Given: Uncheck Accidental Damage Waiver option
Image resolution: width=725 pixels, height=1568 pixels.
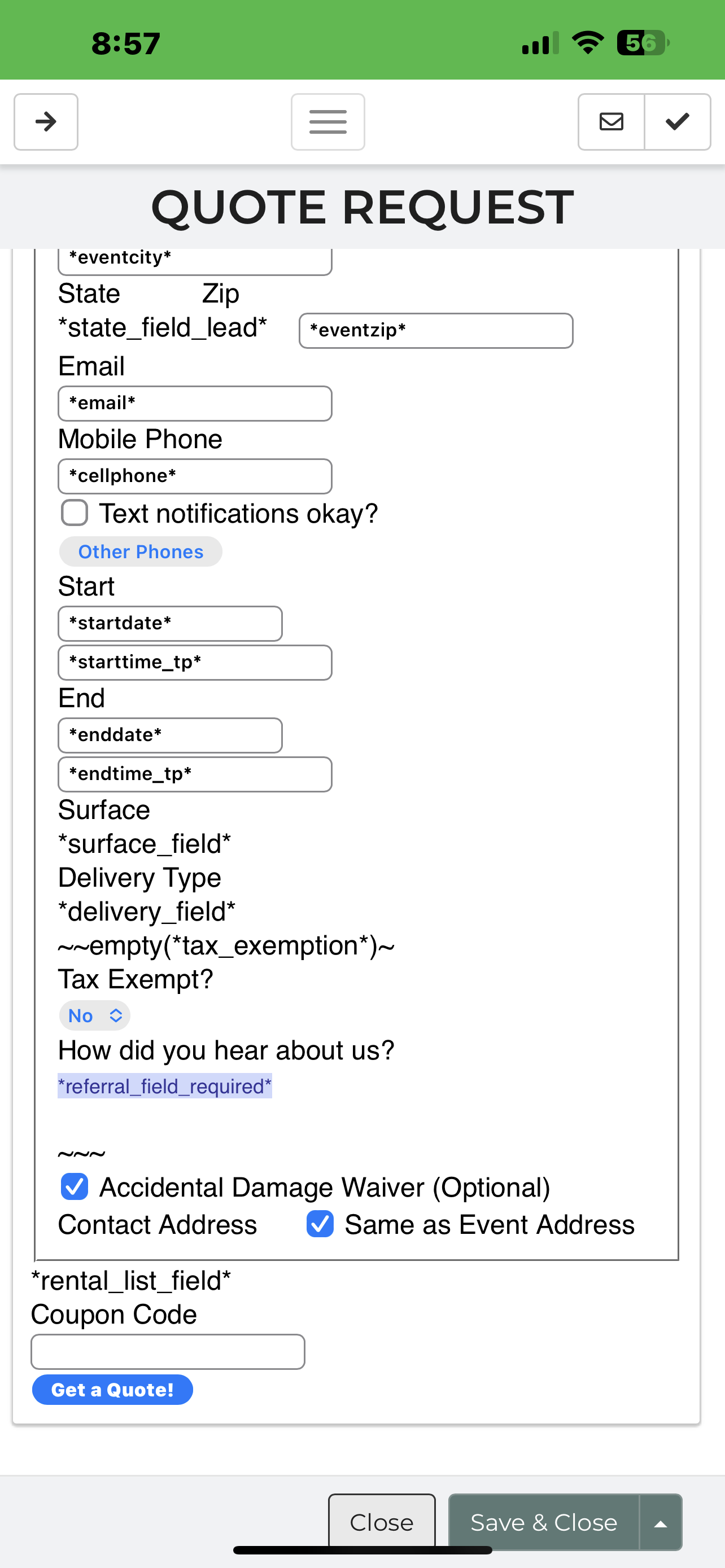Looking at the screenshot, I should point(75,1187).
